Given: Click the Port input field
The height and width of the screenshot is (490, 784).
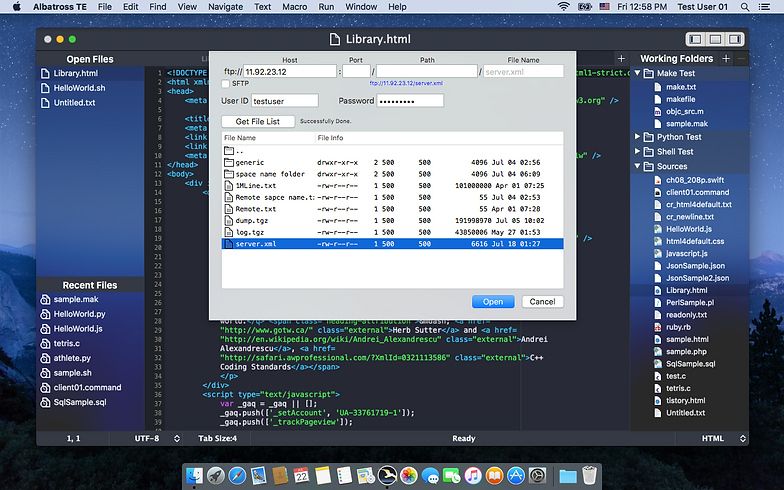Looking at the screenshot, I should (x=356, y=72).
